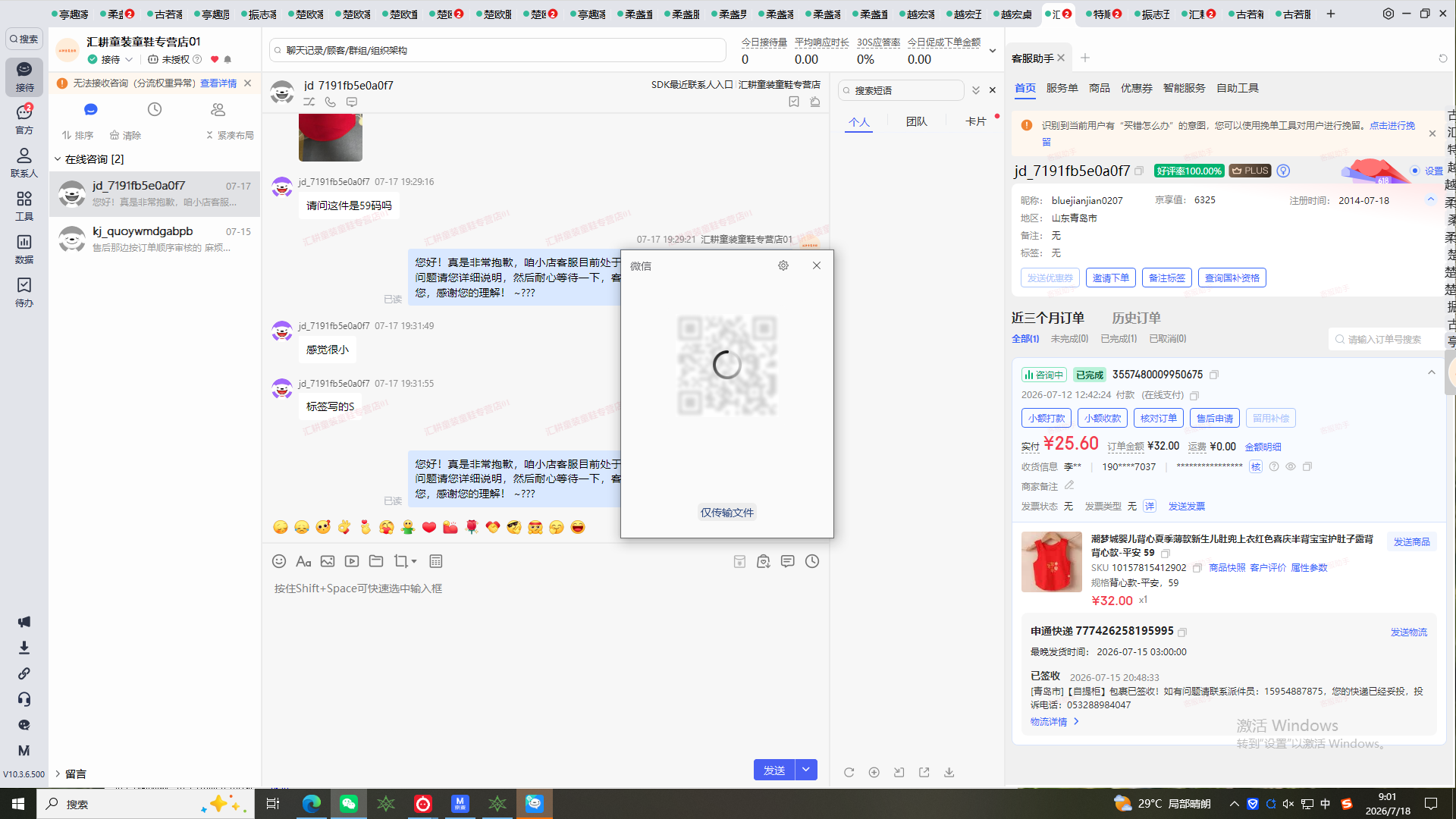This screenshot has width=1456, height=819.
Task: Switch to the 服务单 tab
Action: point(1062,88)
